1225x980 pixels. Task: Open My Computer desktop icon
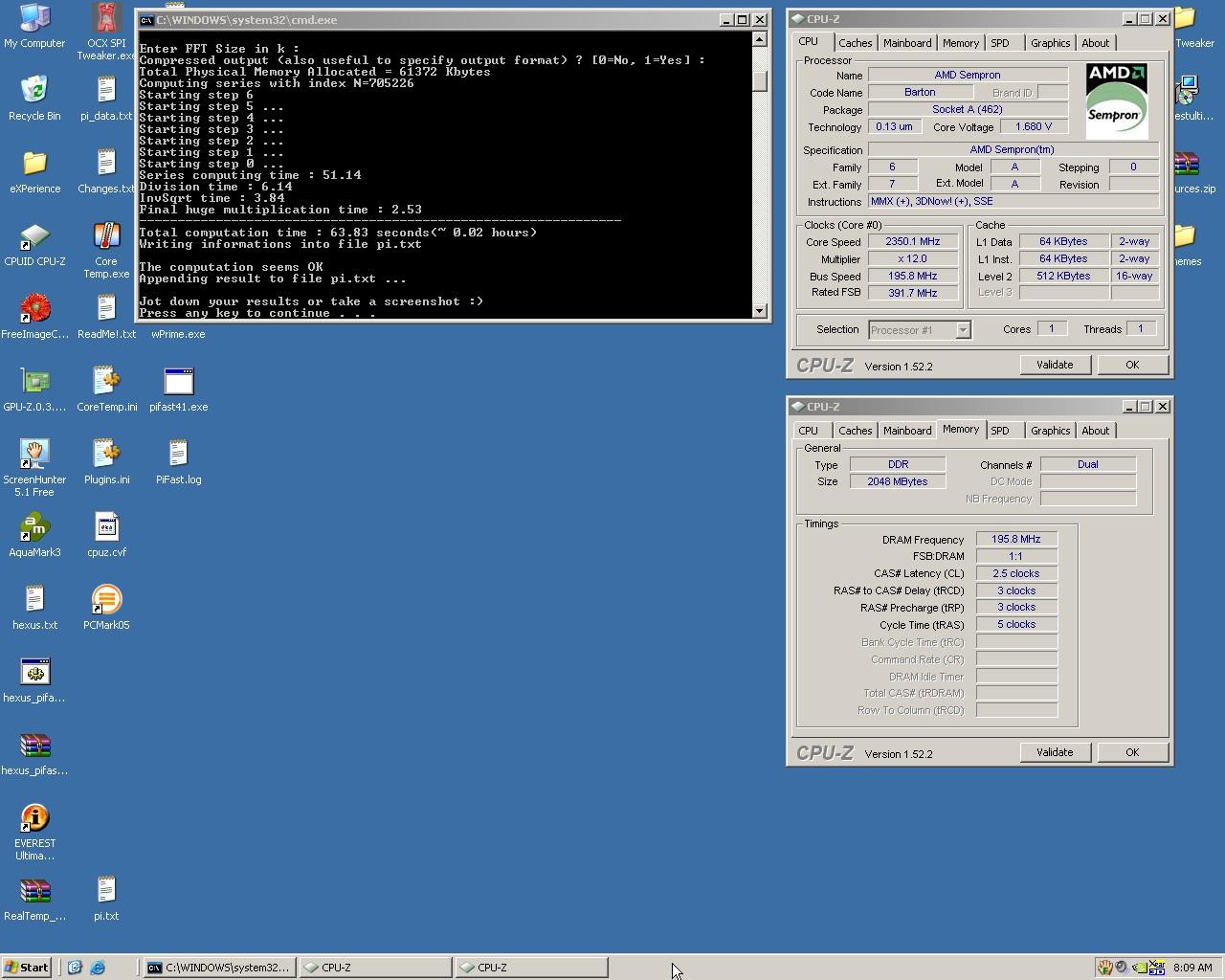(34, 25)
